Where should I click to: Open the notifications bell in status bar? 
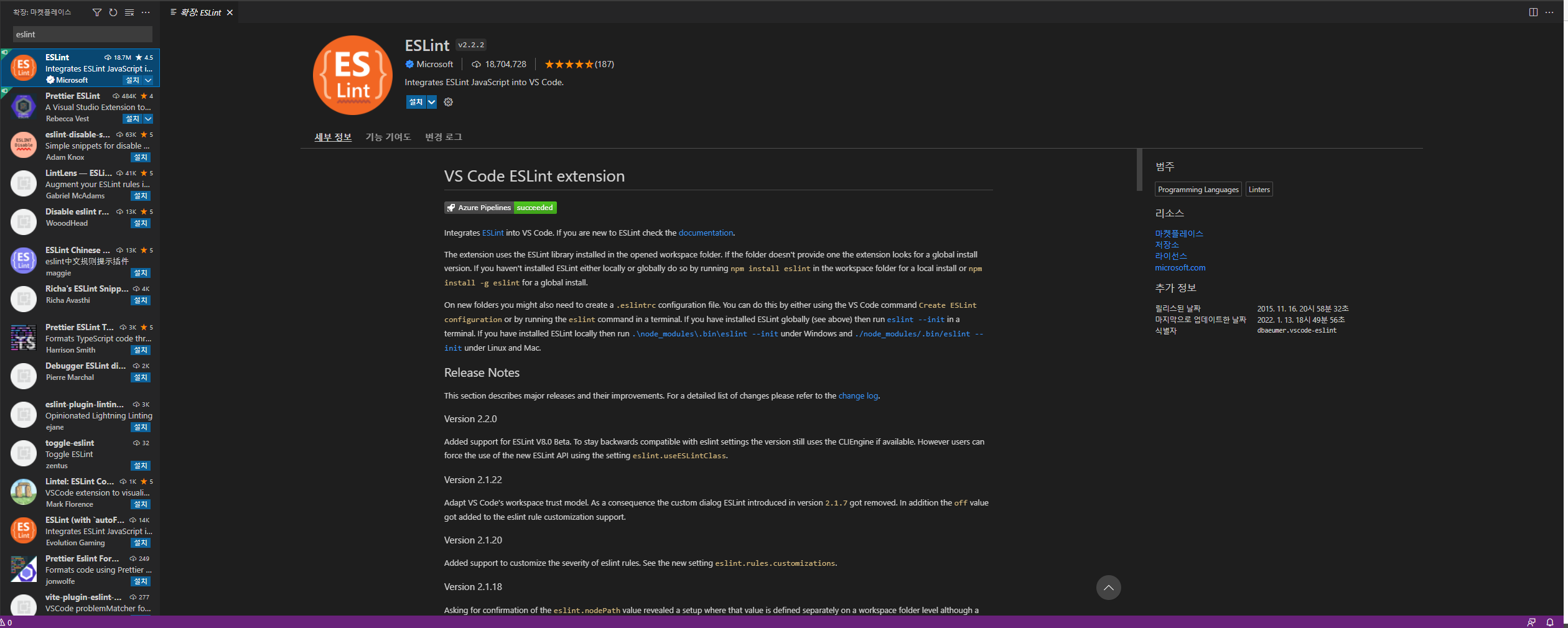(x=1550, y=622)
